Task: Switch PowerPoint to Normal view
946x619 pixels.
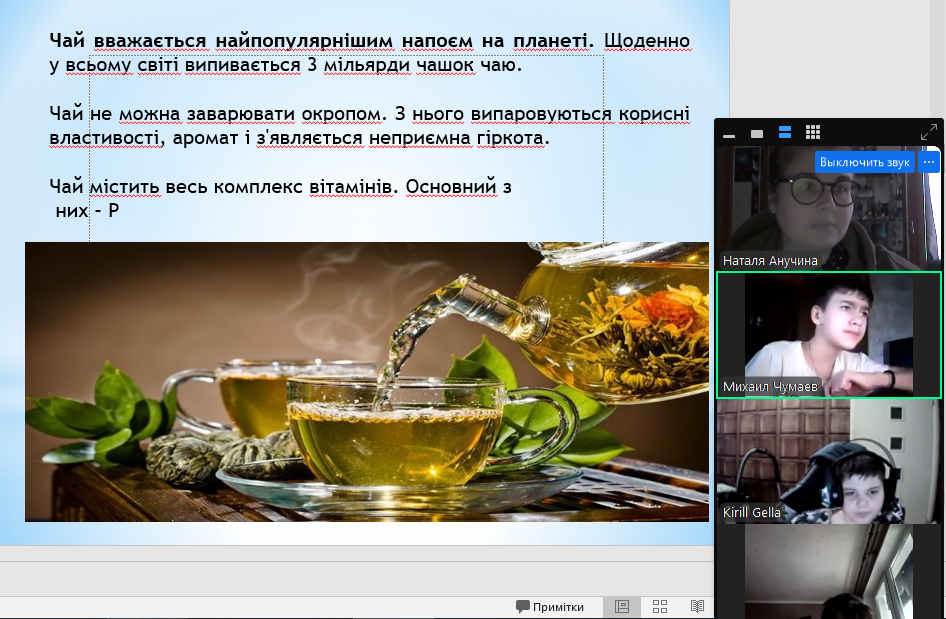Action: 622,607
